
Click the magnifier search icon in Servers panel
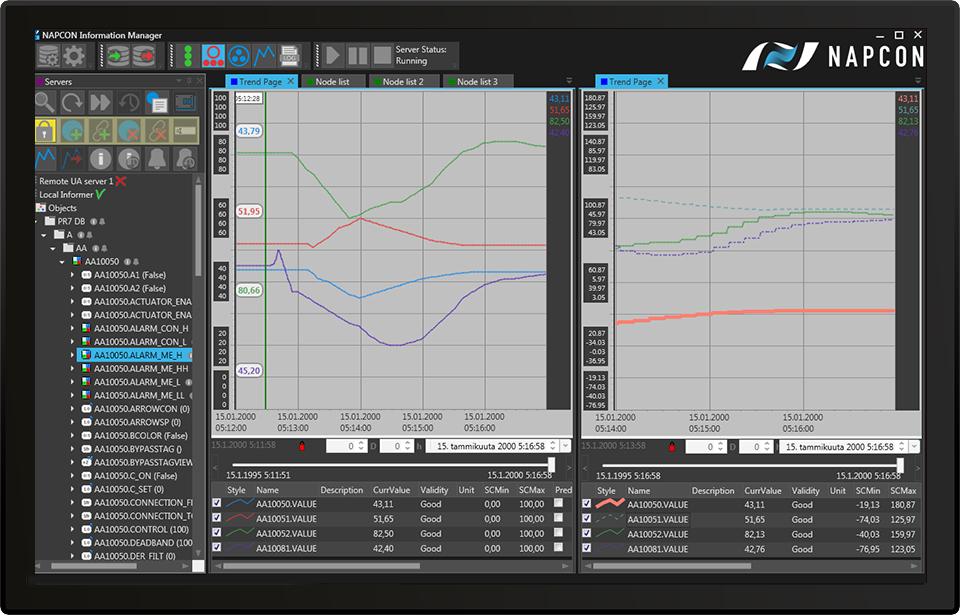[x=45, y=102]
